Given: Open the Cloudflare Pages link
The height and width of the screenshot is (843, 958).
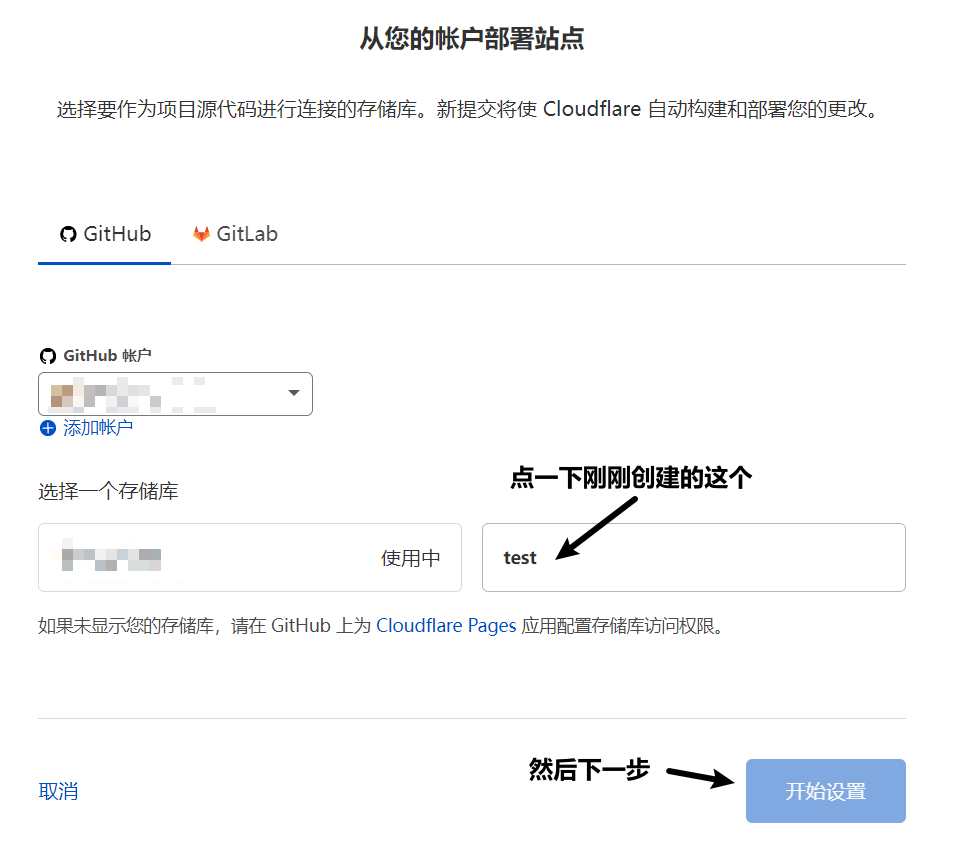Looking at the screenshot, I should [446, 624].
